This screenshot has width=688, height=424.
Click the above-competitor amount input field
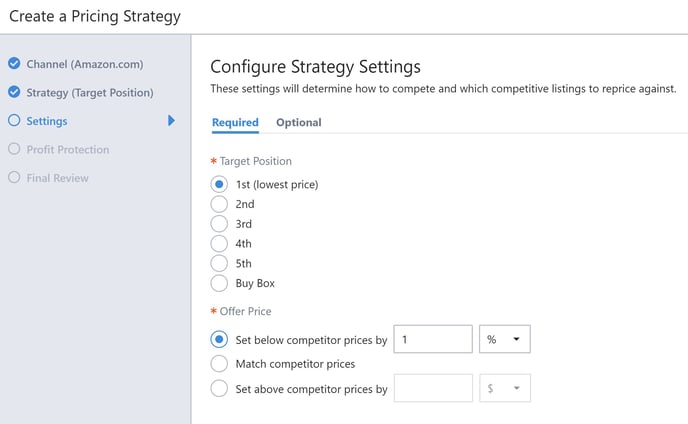433,389
